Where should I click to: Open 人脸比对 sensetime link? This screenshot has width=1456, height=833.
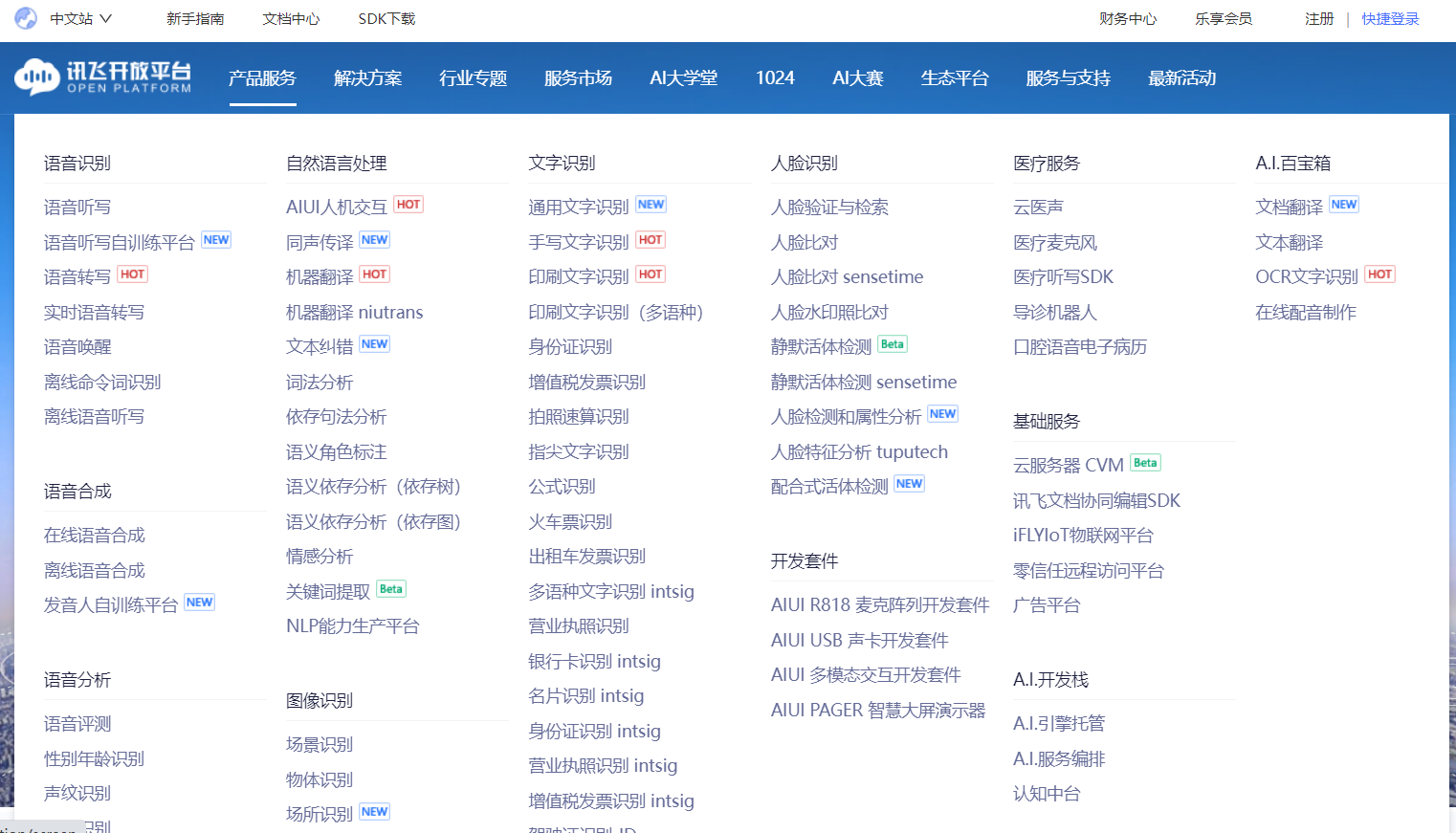(x=848, y=276)
